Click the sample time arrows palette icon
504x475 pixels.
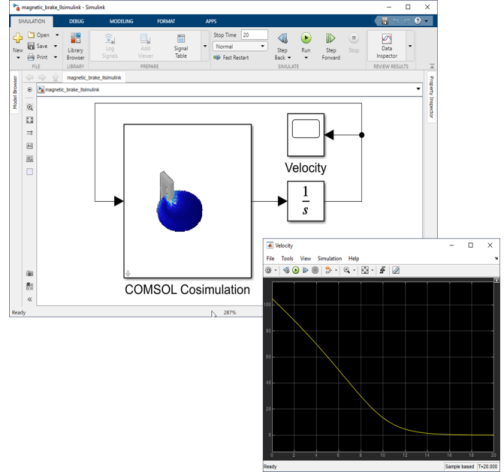click(30, 133)
